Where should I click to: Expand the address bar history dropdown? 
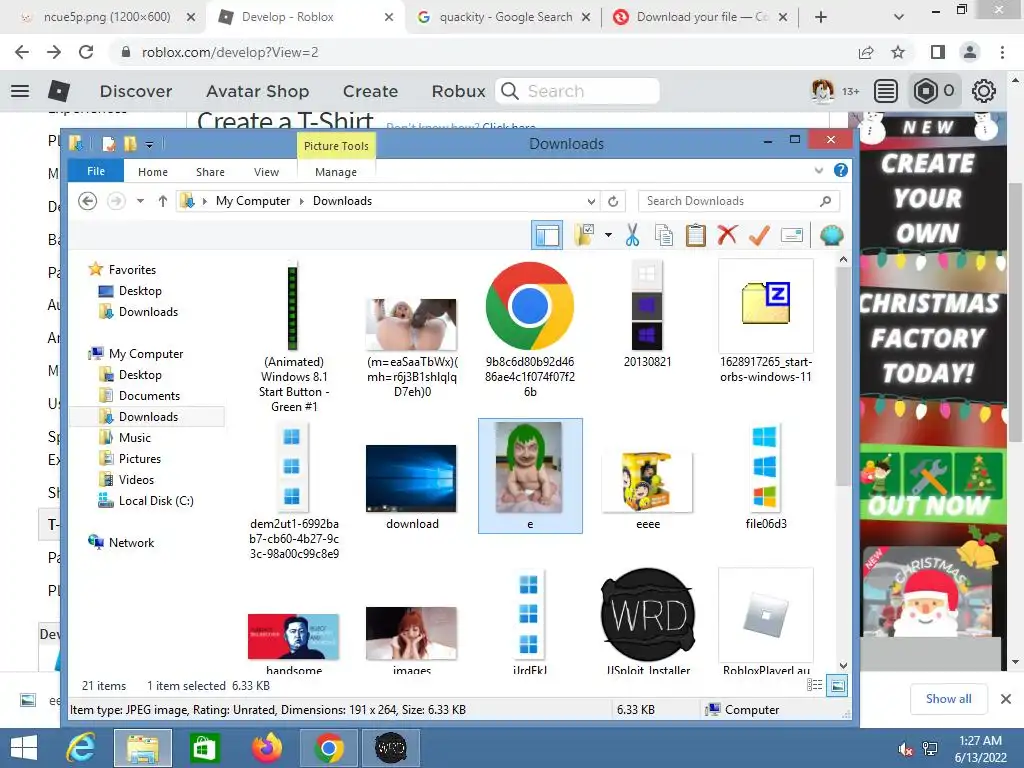tap(590, 201)
